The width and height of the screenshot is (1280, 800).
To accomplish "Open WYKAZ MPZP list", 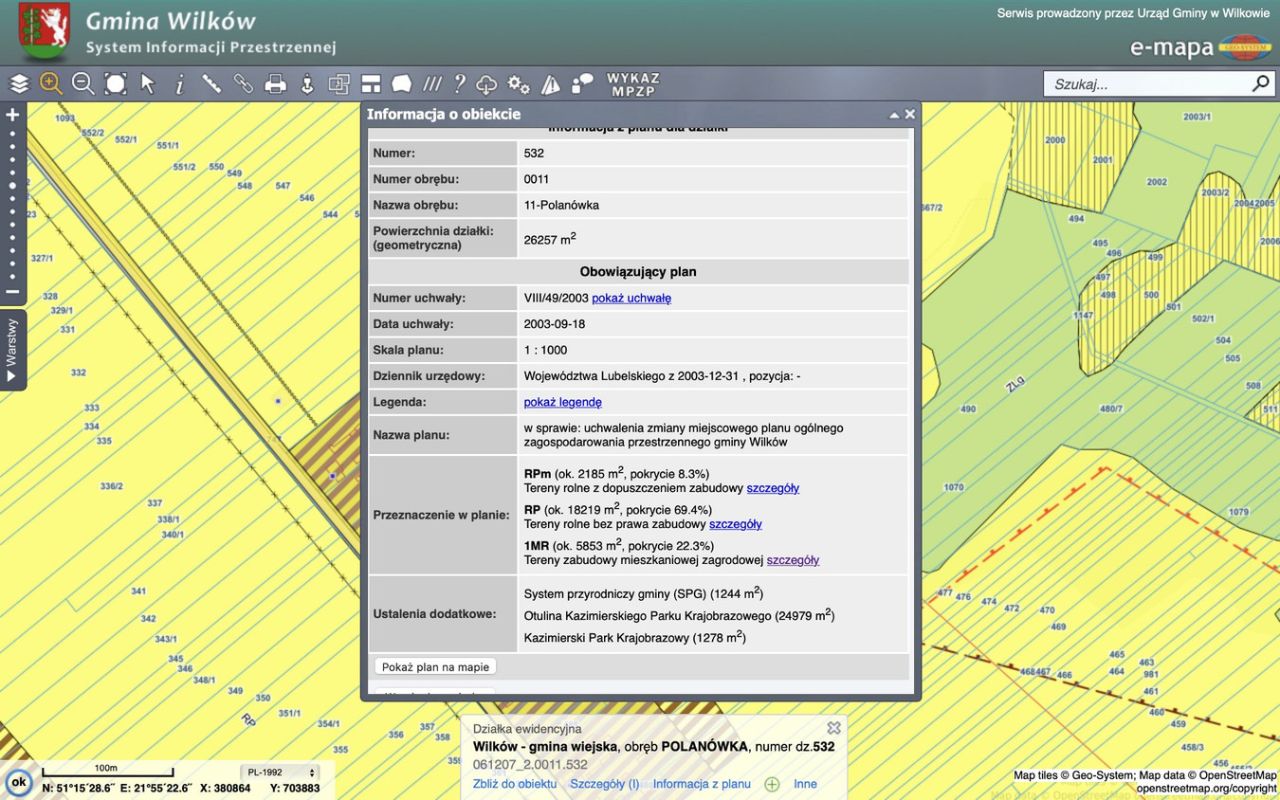I will click(633, 84).
